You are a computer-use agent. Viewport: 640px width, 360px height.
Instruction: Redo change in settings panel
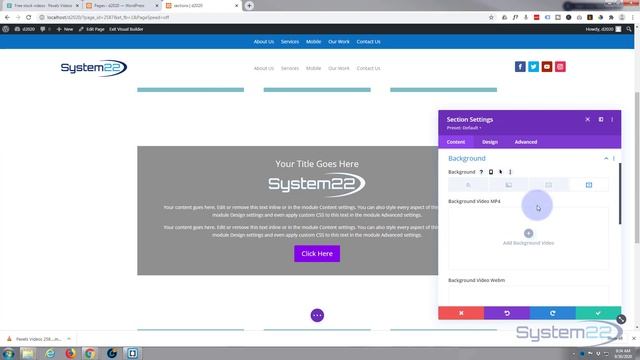click(553, 313)
